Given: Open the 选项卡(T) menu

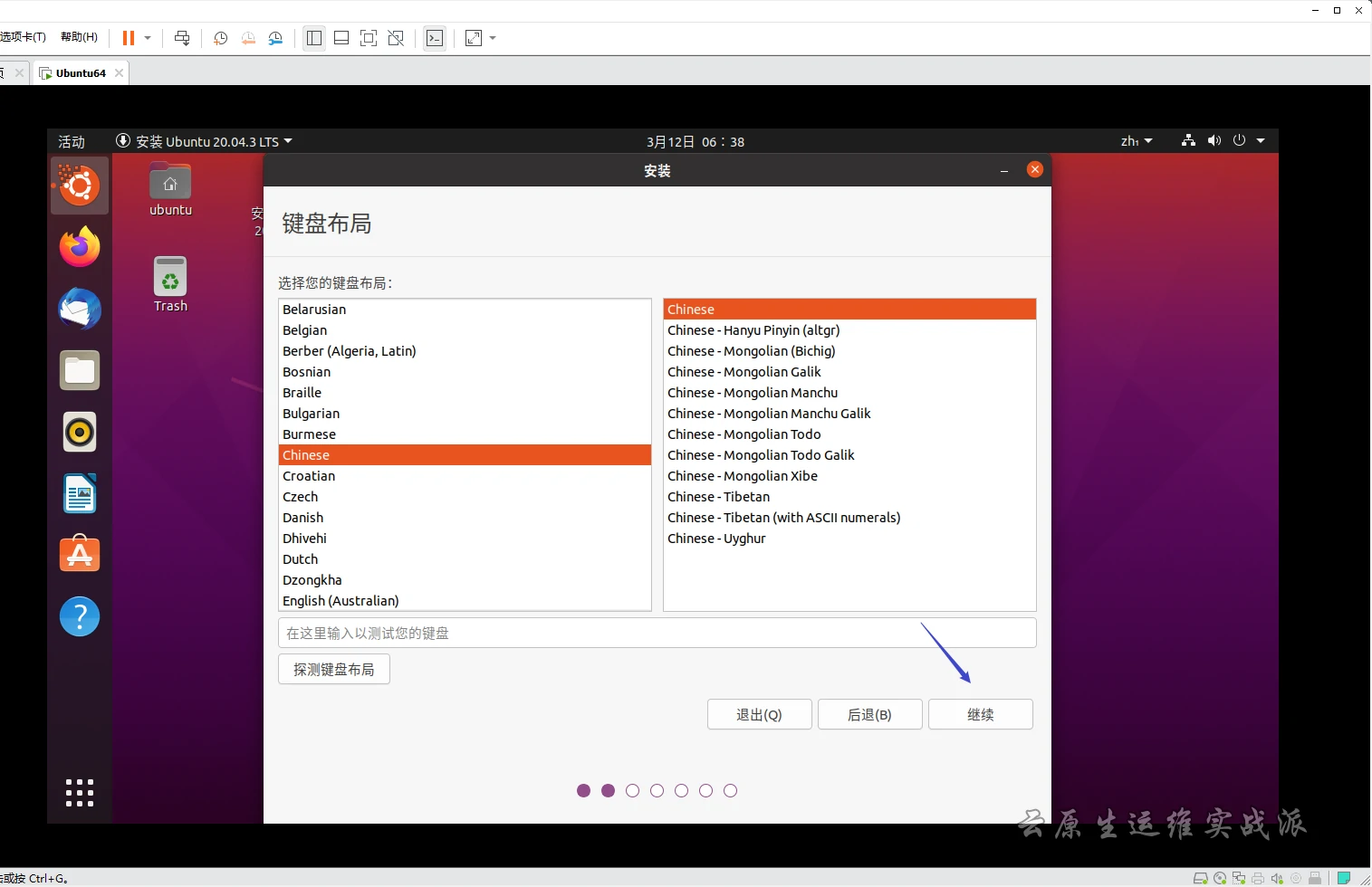Looking at the screenshot, I should pos(23,37).
